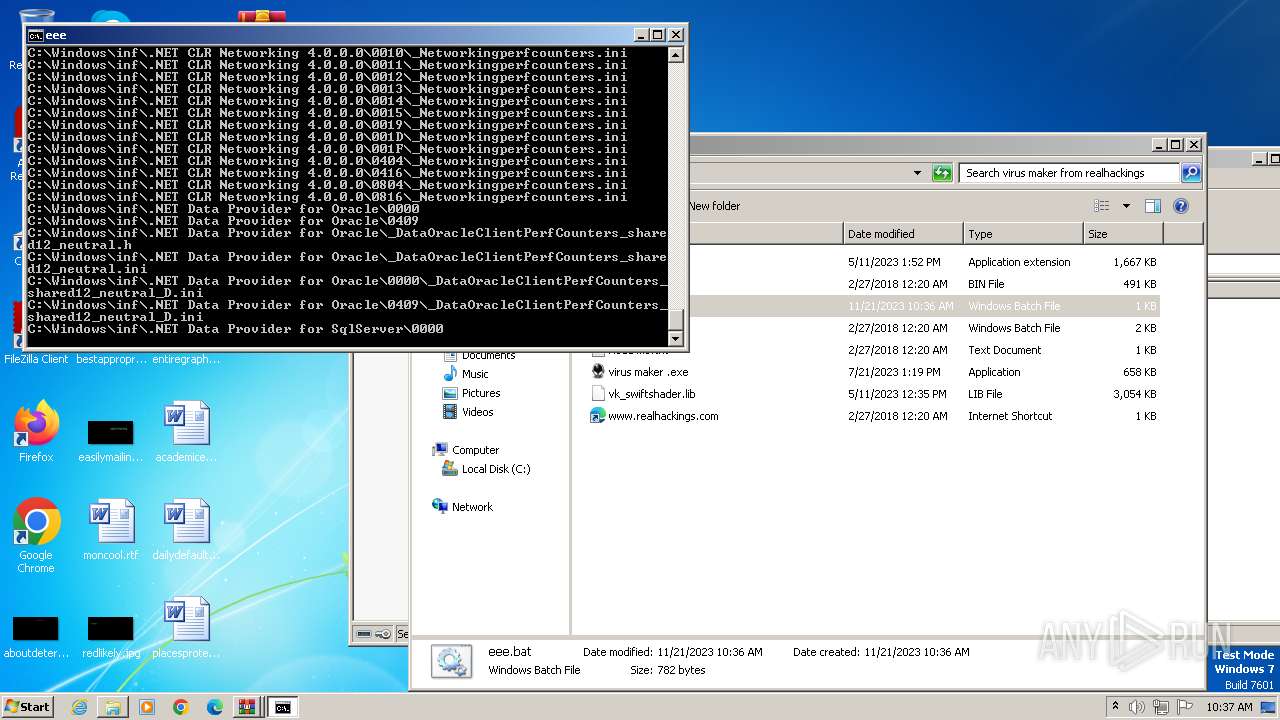Click the search magnifier icon in Explorer
Viewport: 1280px width, 720px height.
tap(1190, 173)
